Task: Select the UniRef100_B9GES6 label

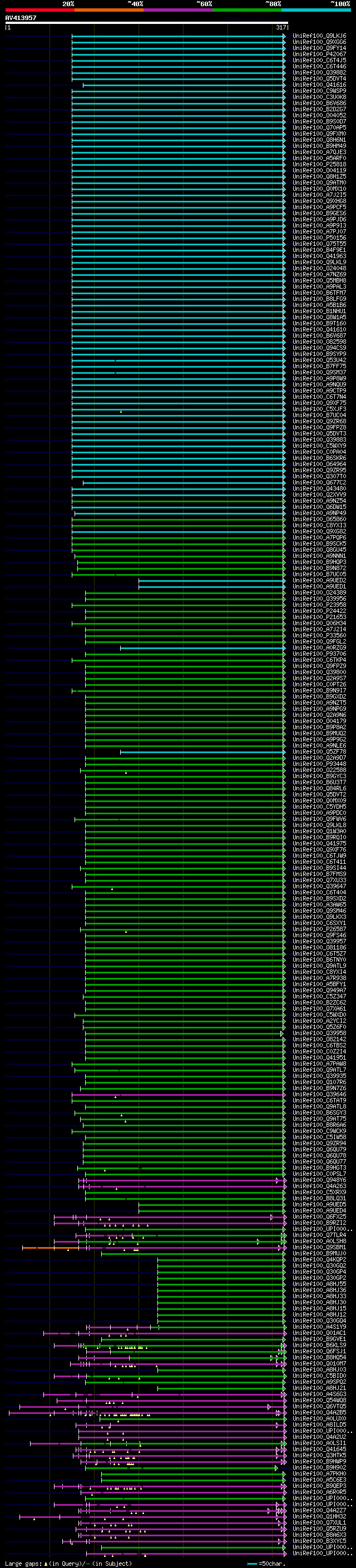Action: [319, 213]
